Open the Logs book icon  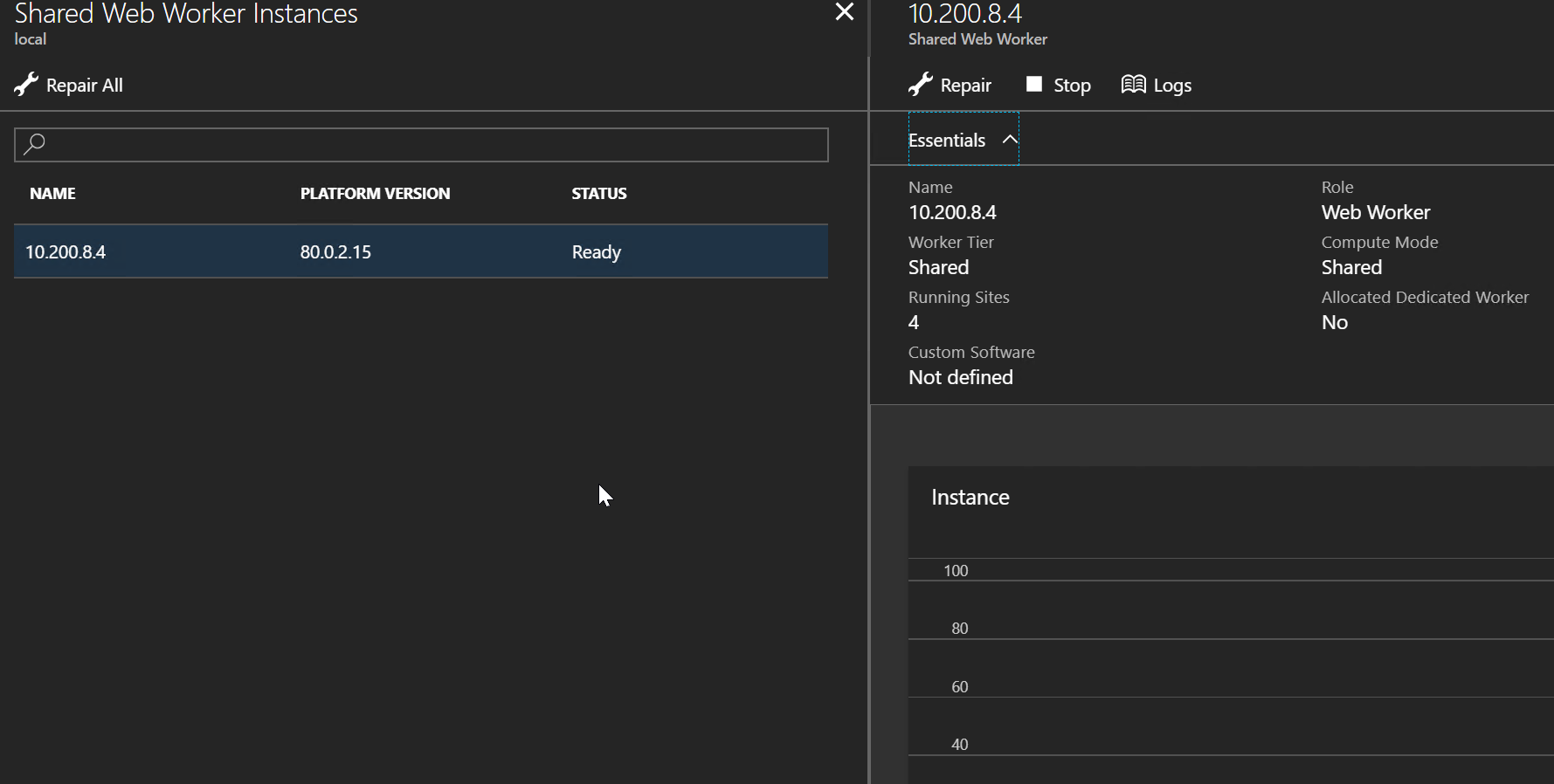[x=1134, y=84]
